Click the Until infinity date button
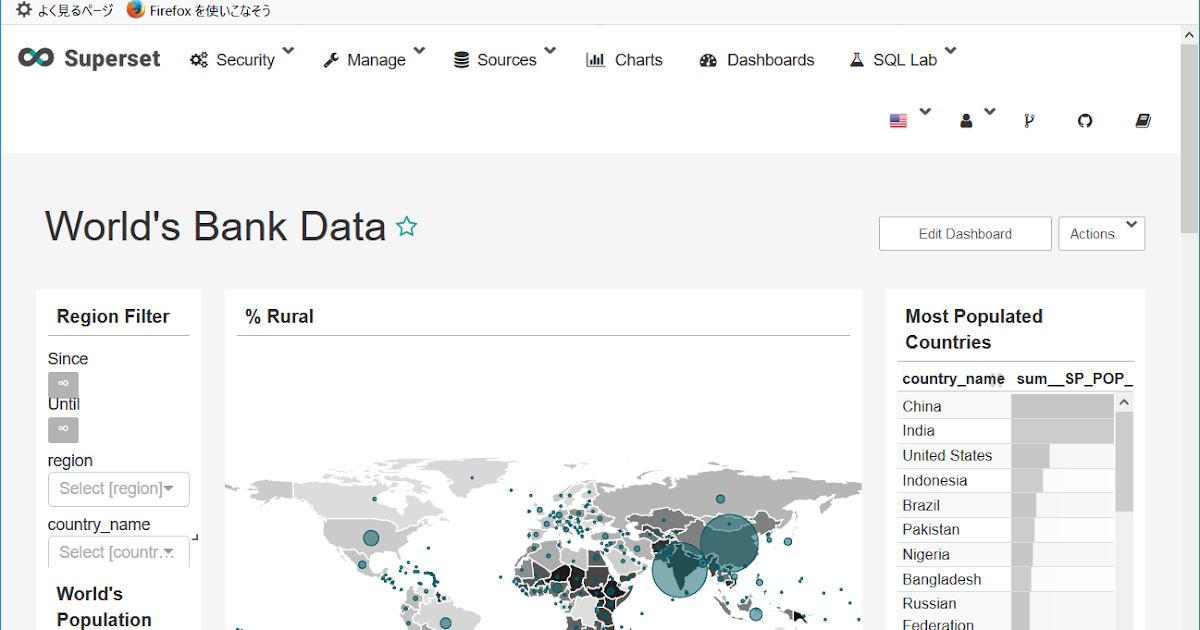 click(63, 430)
